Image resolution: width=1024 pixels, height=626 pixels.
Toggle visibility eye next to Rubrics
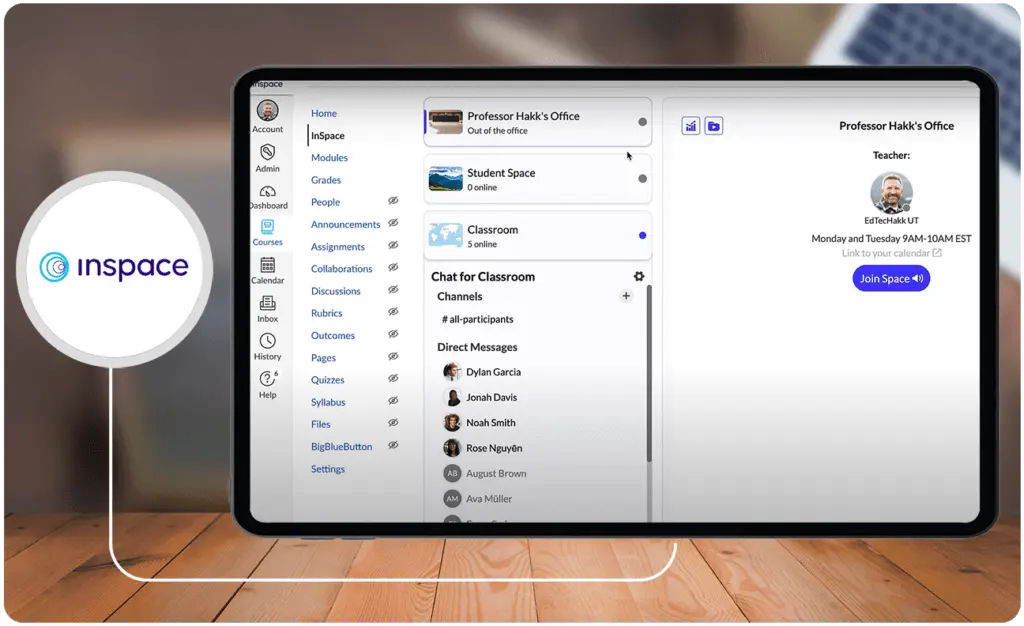point(393,312)
